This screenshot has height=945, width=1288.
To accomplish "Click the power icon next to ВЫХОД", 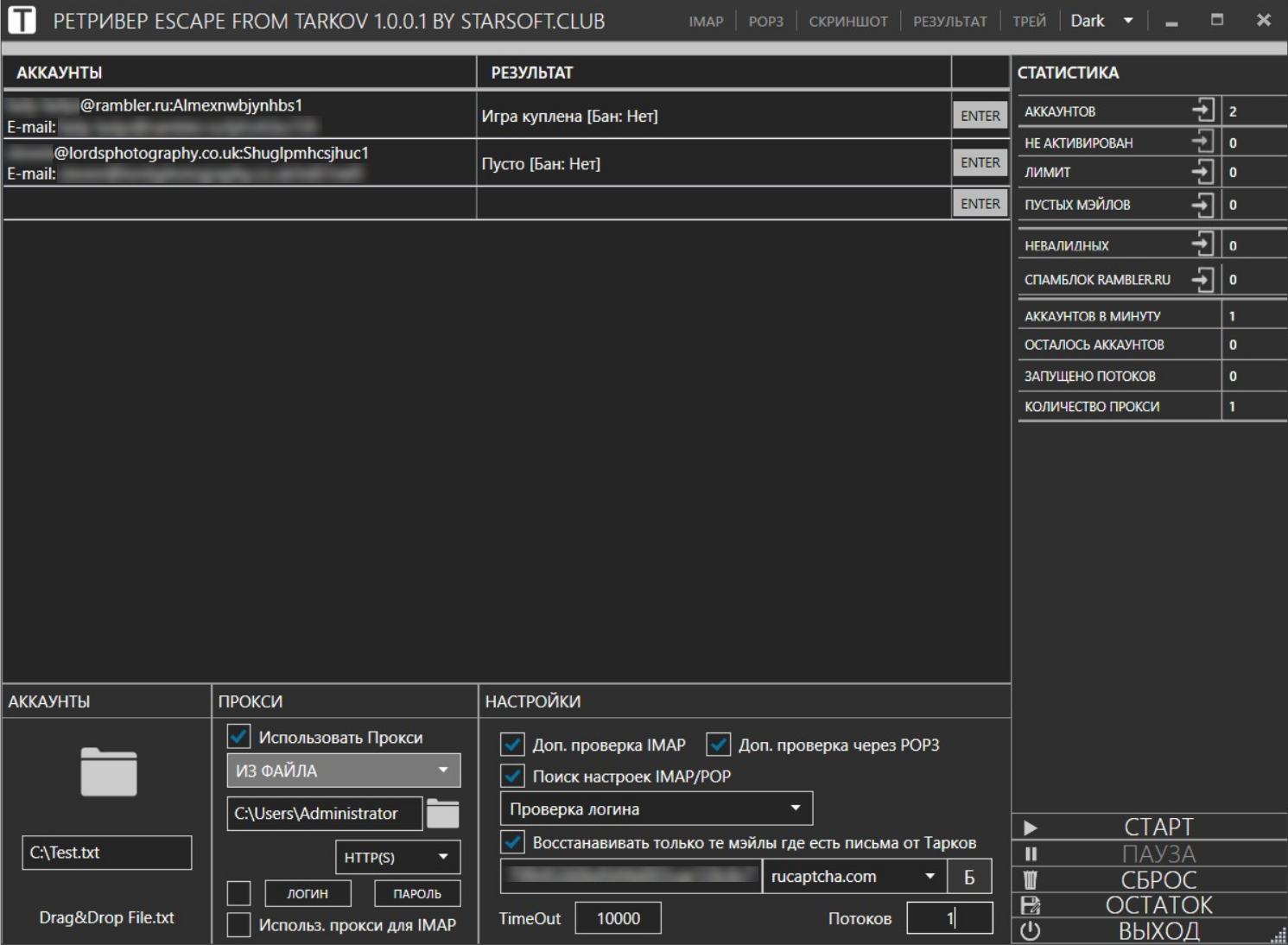I will point(1030,931).
